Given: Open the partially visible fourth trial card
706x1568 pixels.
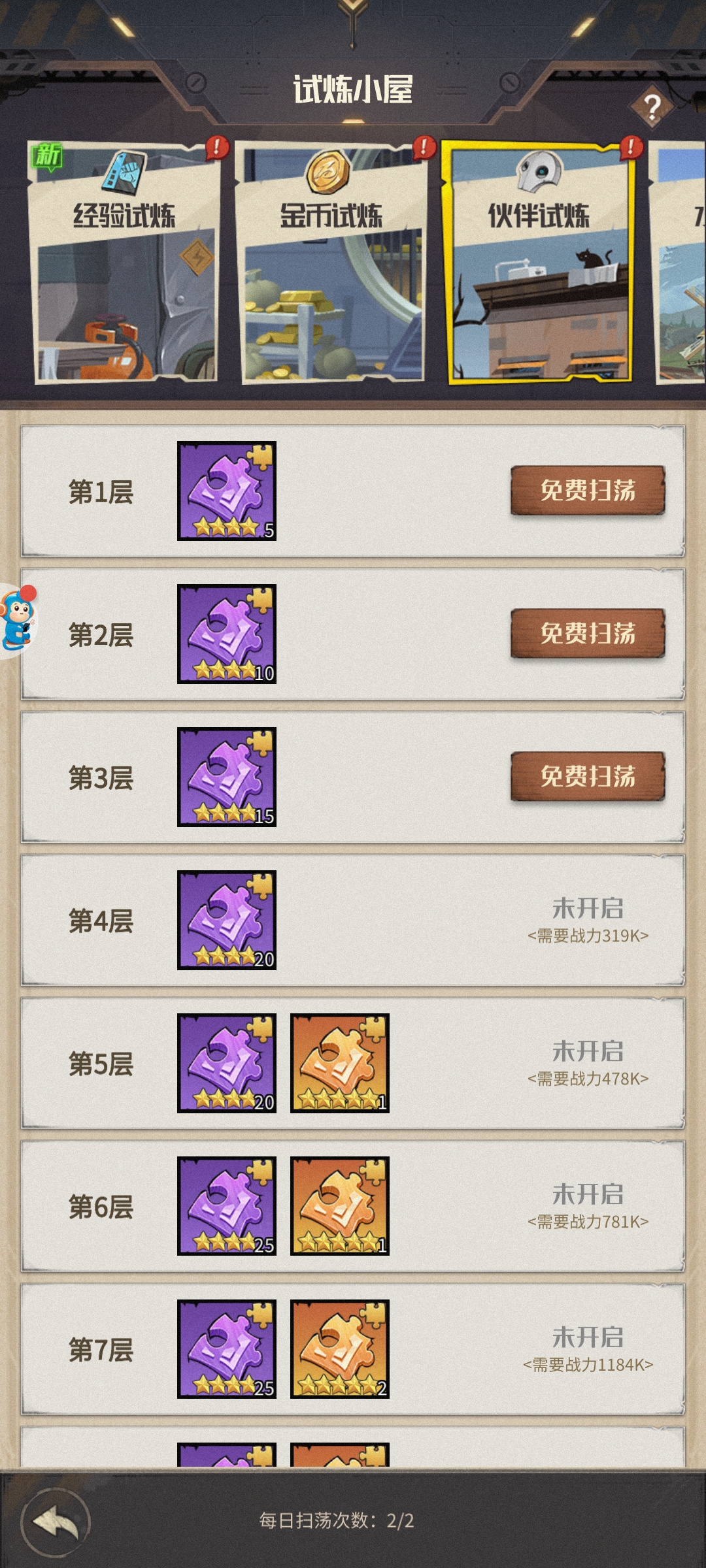Looking at the screenshot, I should (679, 263).
